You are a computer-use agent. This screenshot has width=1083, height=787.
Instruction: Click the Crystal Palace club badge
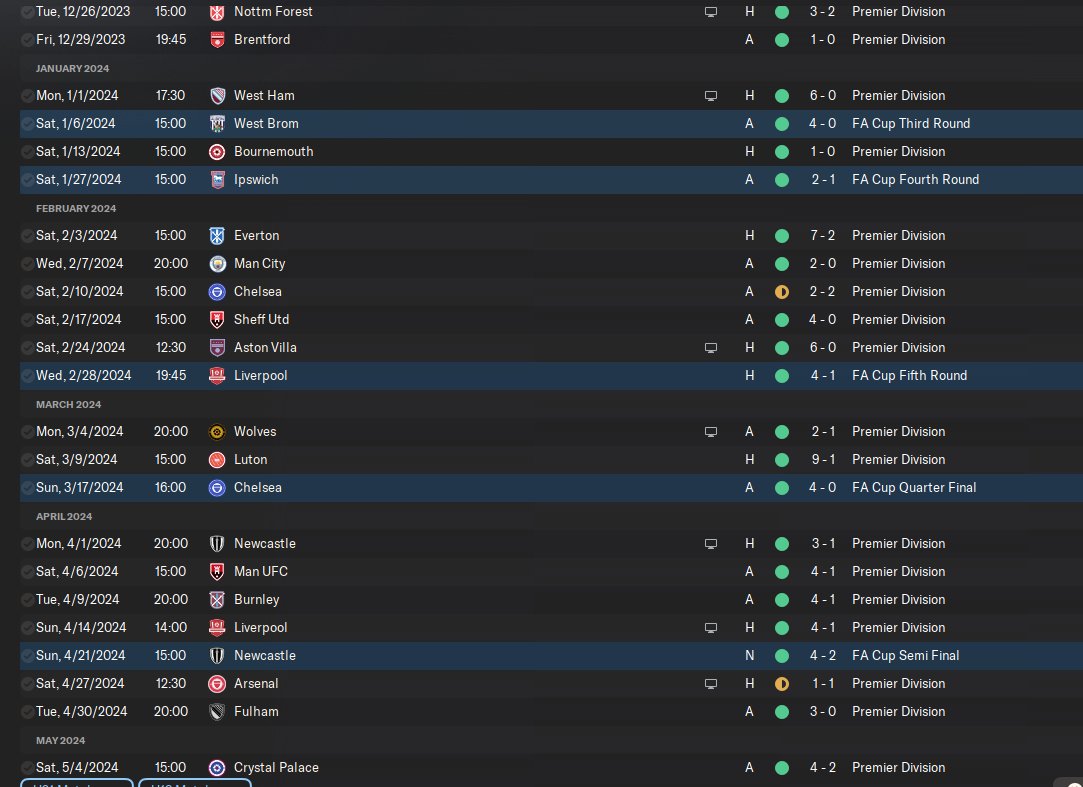point(217,768)
